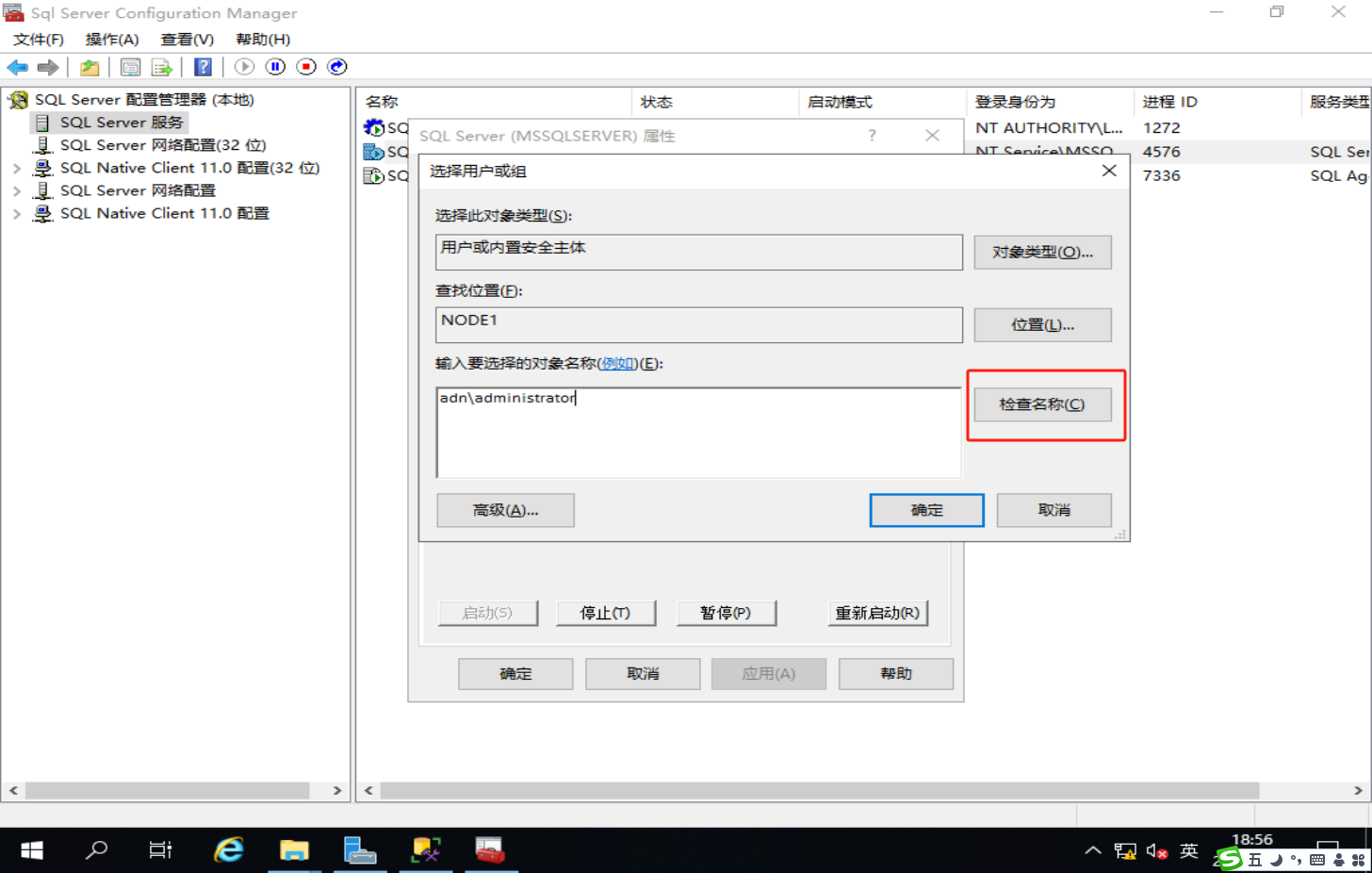Sort by the 状态 column header
Screen dimensions: 1372x873
click(714, 102)
